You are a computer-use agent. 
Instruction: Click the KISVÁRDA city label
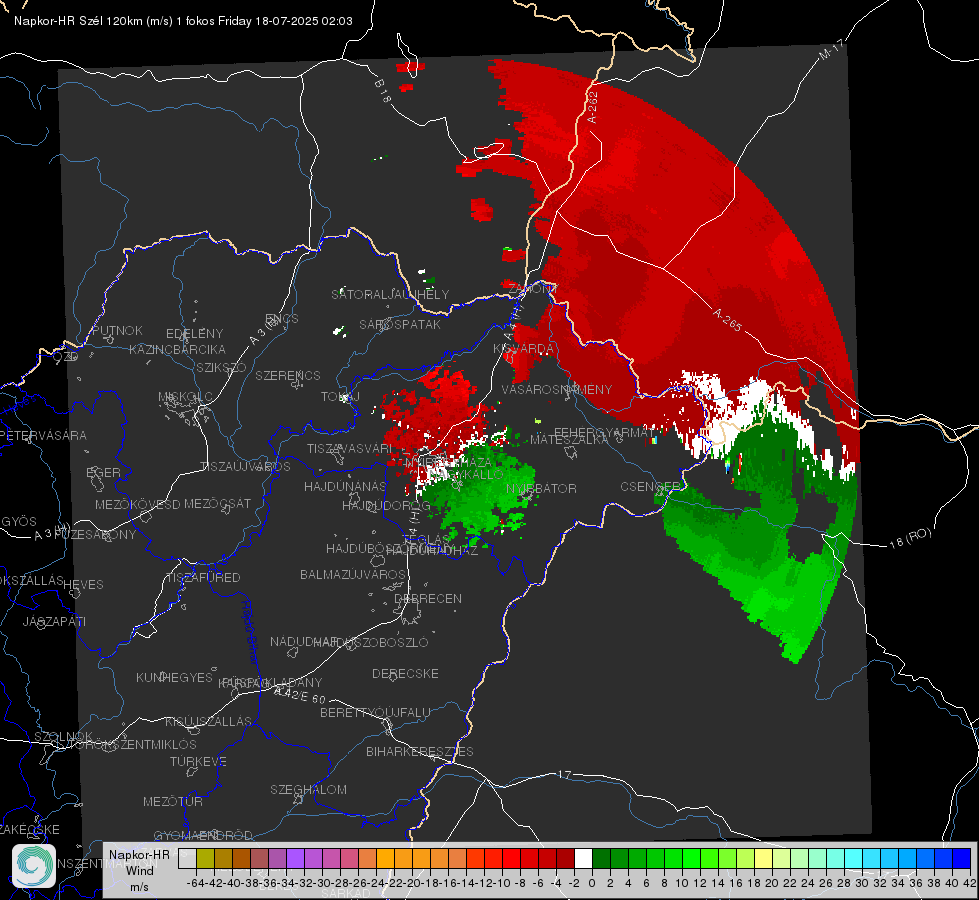click(523, 349)
